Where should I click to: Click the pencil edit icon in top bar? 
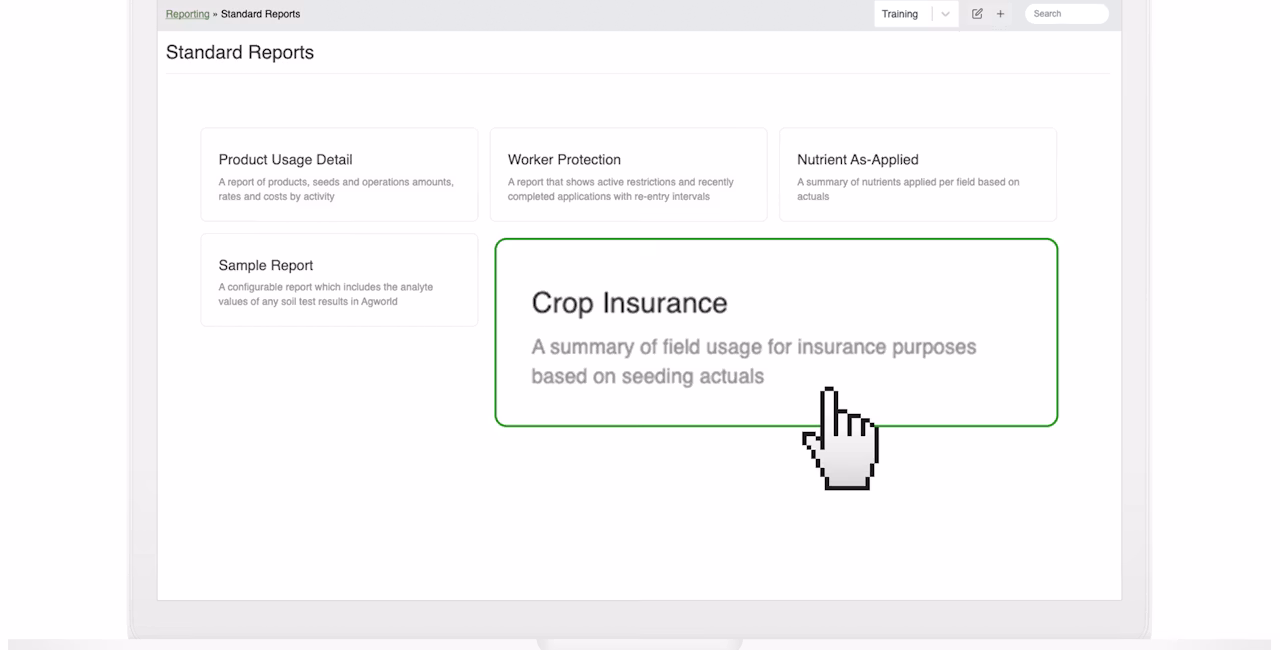(977, 14)
